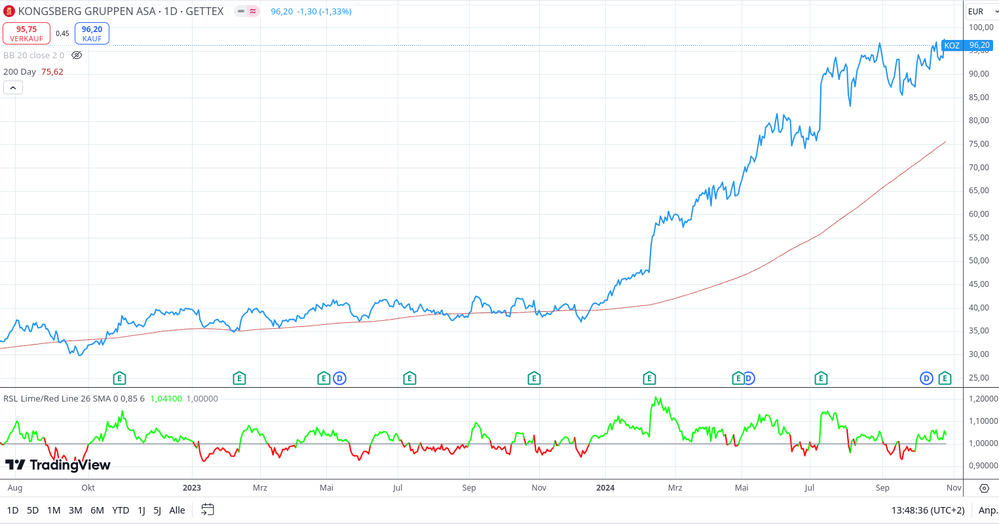The height and width of the screenshot is (524, 999).
Task: Click the dividend D marker near Mai 2023
Action: 340,378
